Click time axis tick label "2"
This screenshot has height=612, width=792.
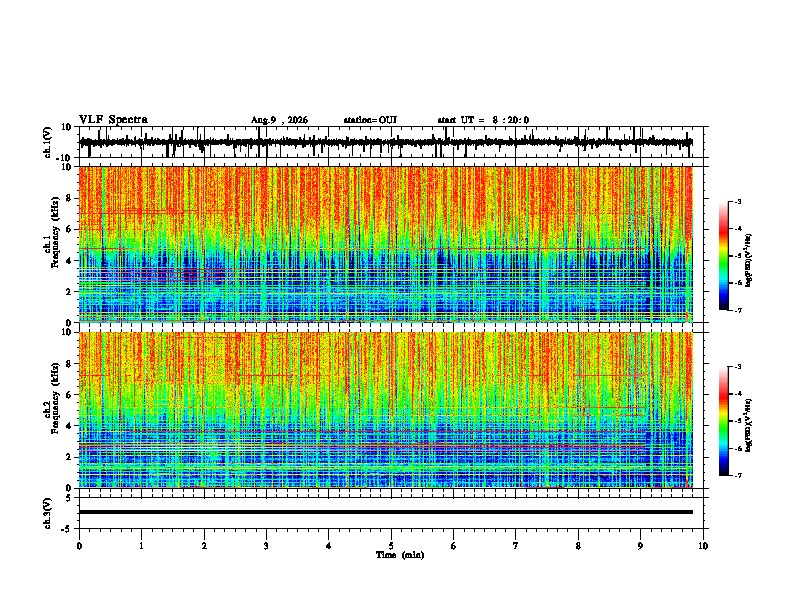pos(204,546)
